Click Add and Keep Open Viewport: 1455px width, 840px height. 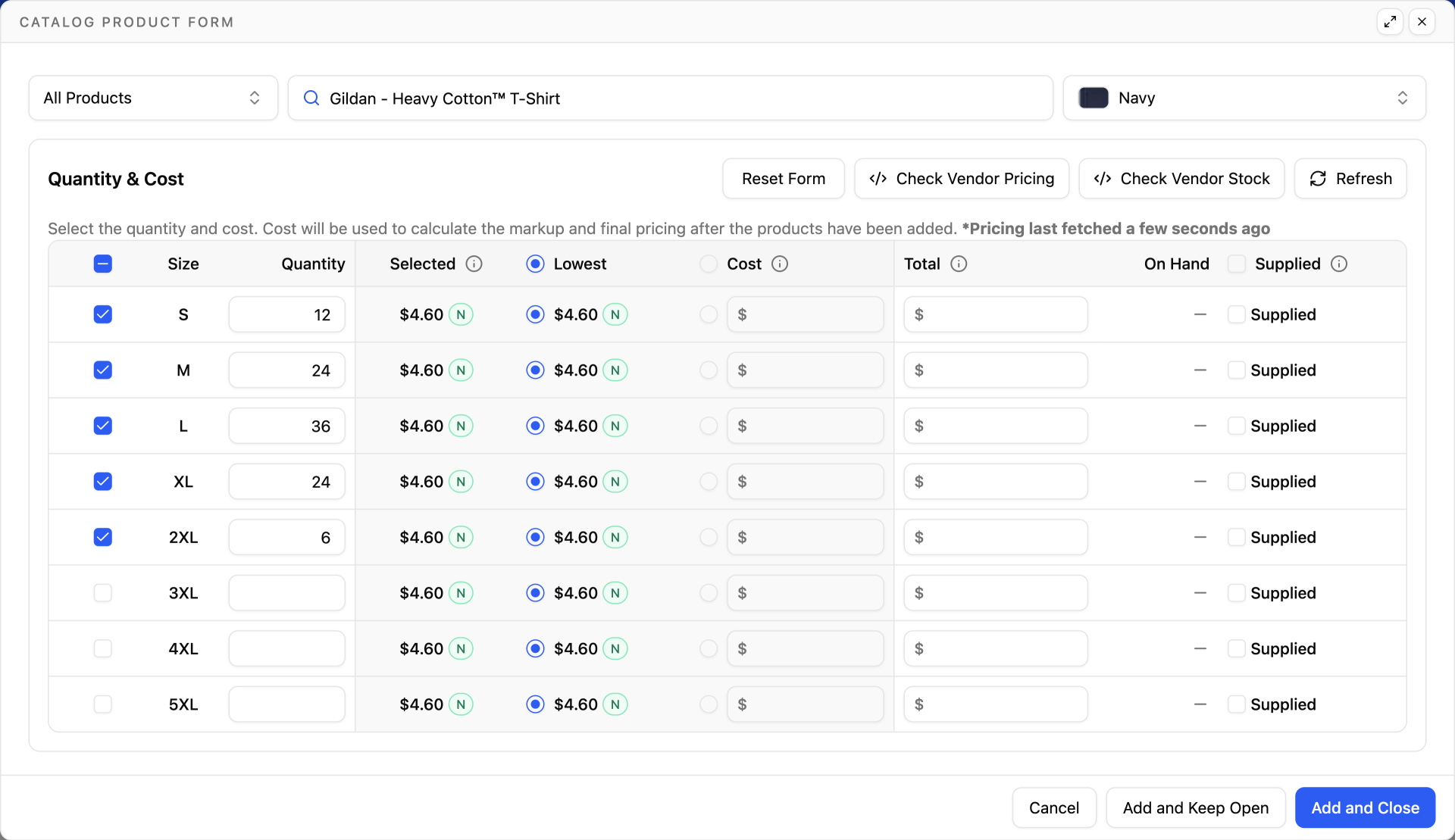[x=1196, y=807]
